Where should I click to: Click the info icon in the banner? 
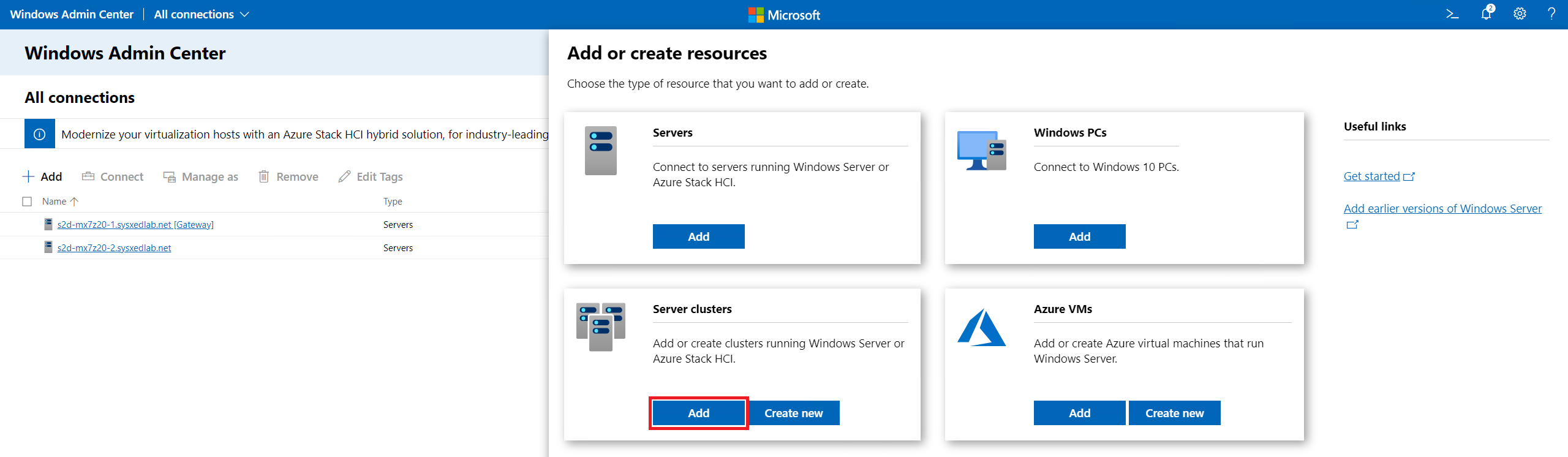point(40,134)
